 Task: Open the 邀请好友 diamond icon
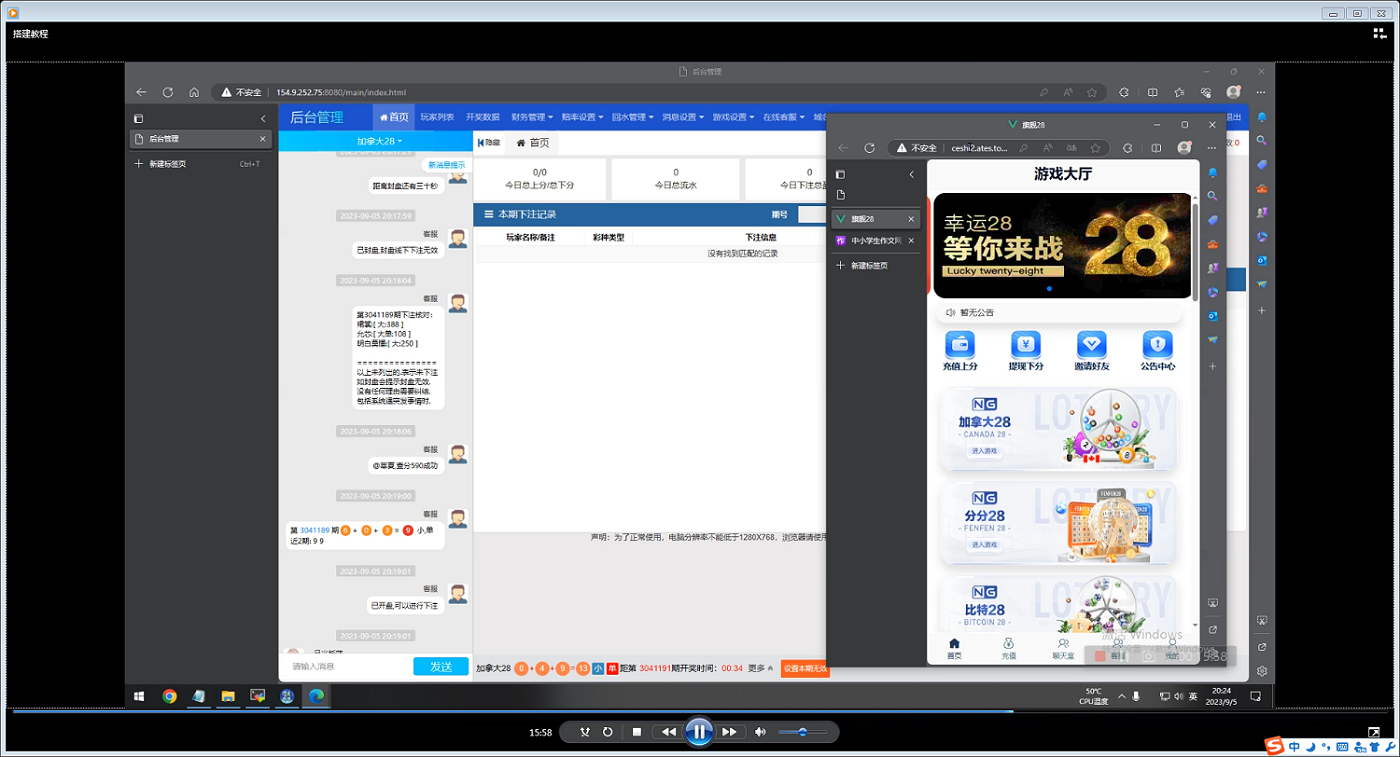point(1091,345)
